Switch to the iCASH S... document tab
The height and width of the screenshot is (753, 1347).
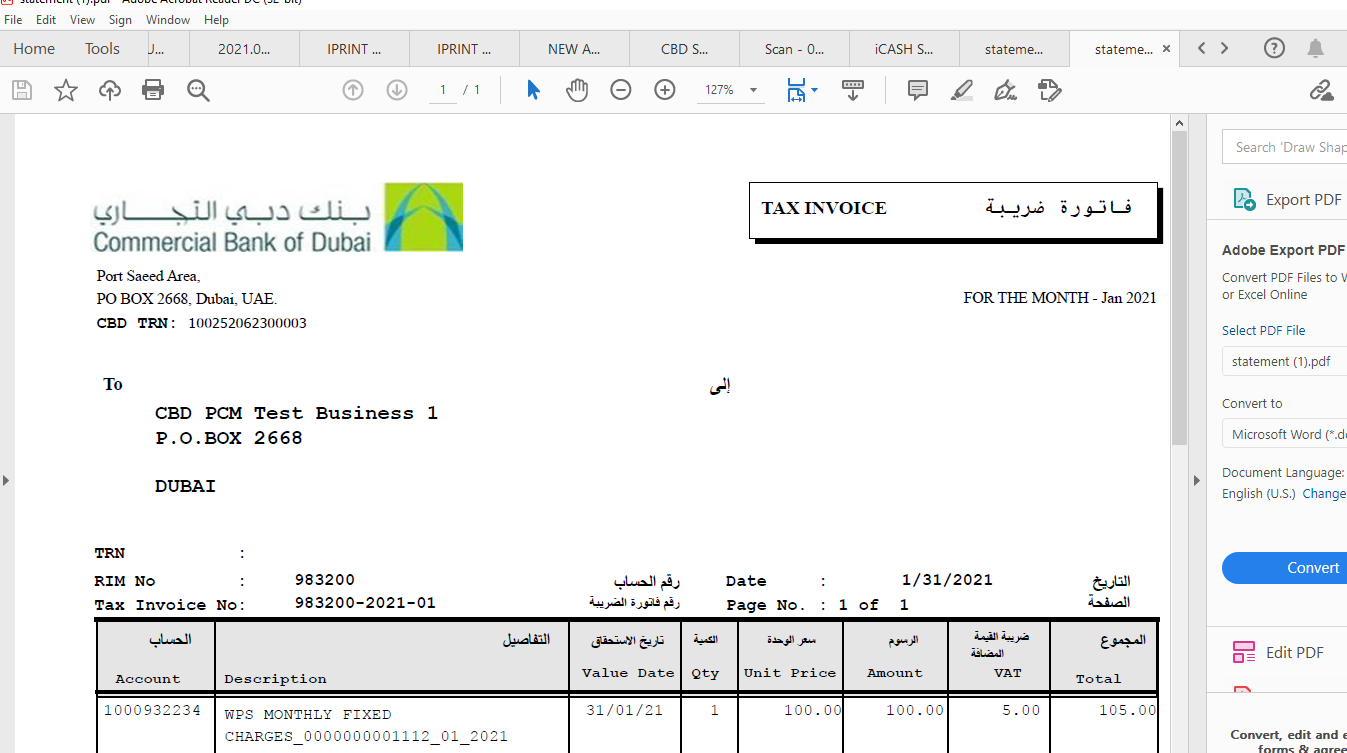tap(904, 48)
